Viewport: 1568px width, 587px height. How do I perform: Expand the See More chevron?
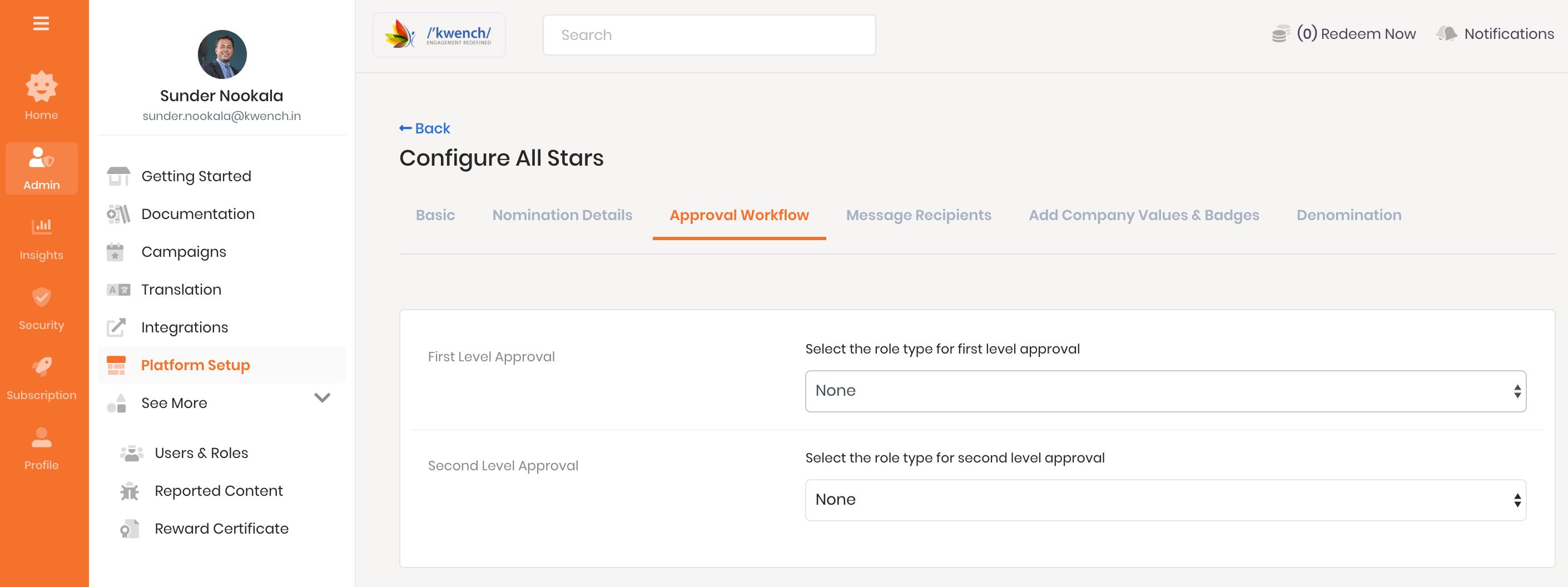tap(322, 398)
